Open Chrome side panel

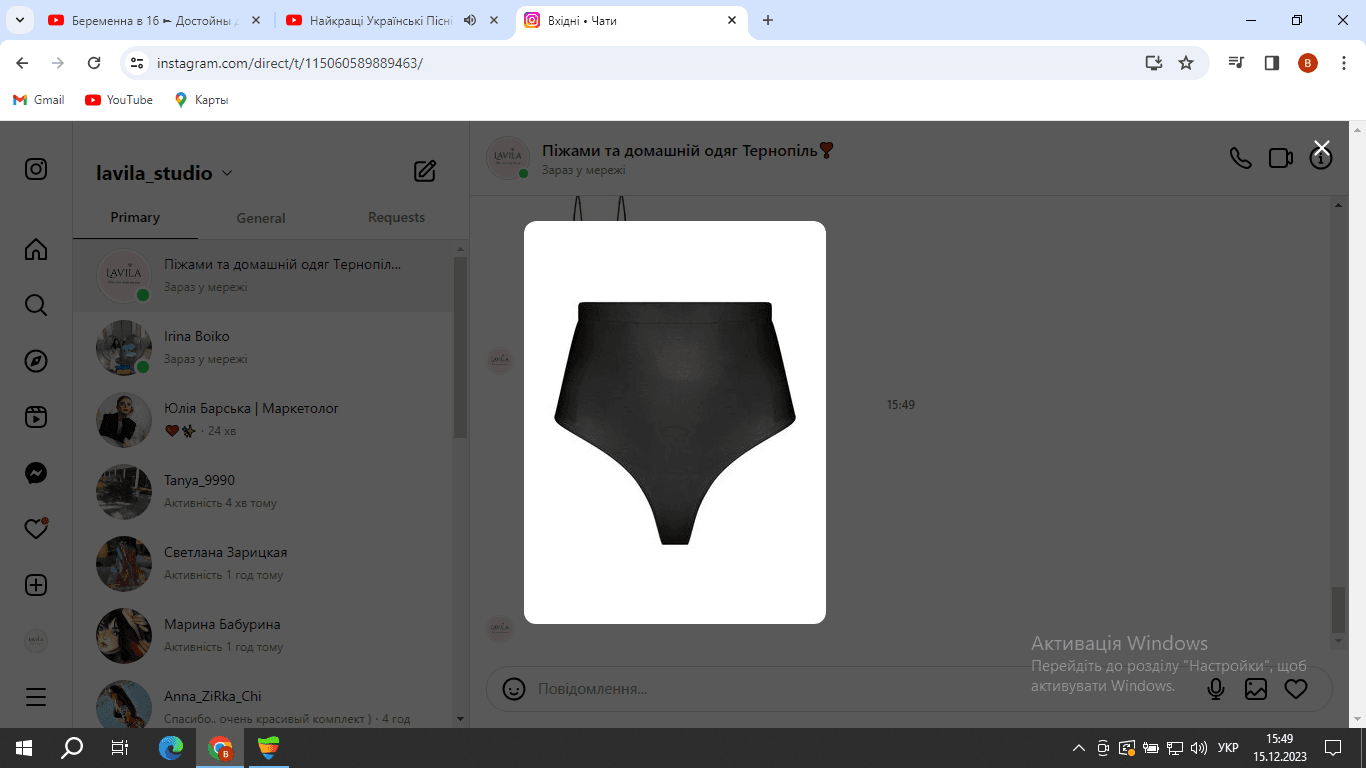pos(1272,63)
